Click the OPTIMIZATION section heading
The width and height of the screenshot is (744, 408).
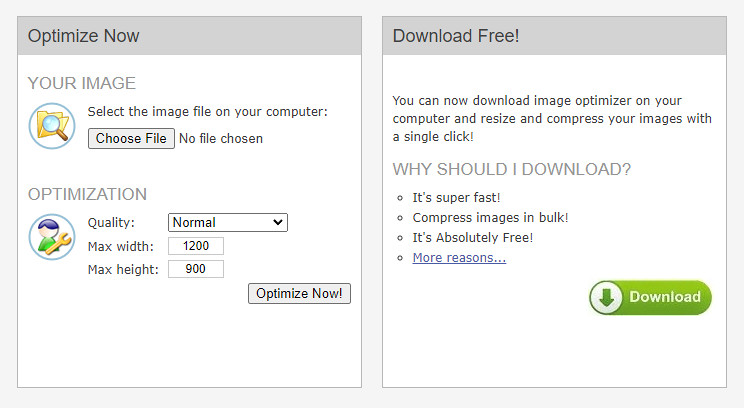click(x=87, y=194)
